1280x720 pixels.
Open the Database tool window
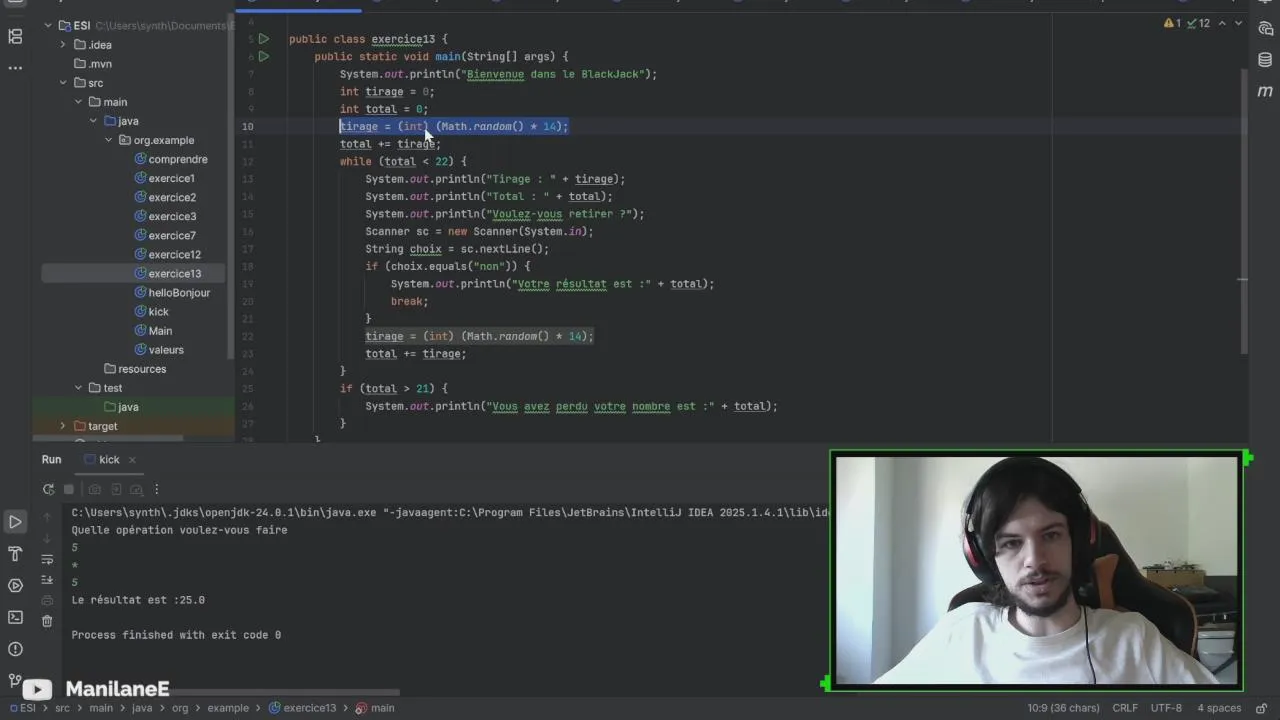click(1265, 60)
